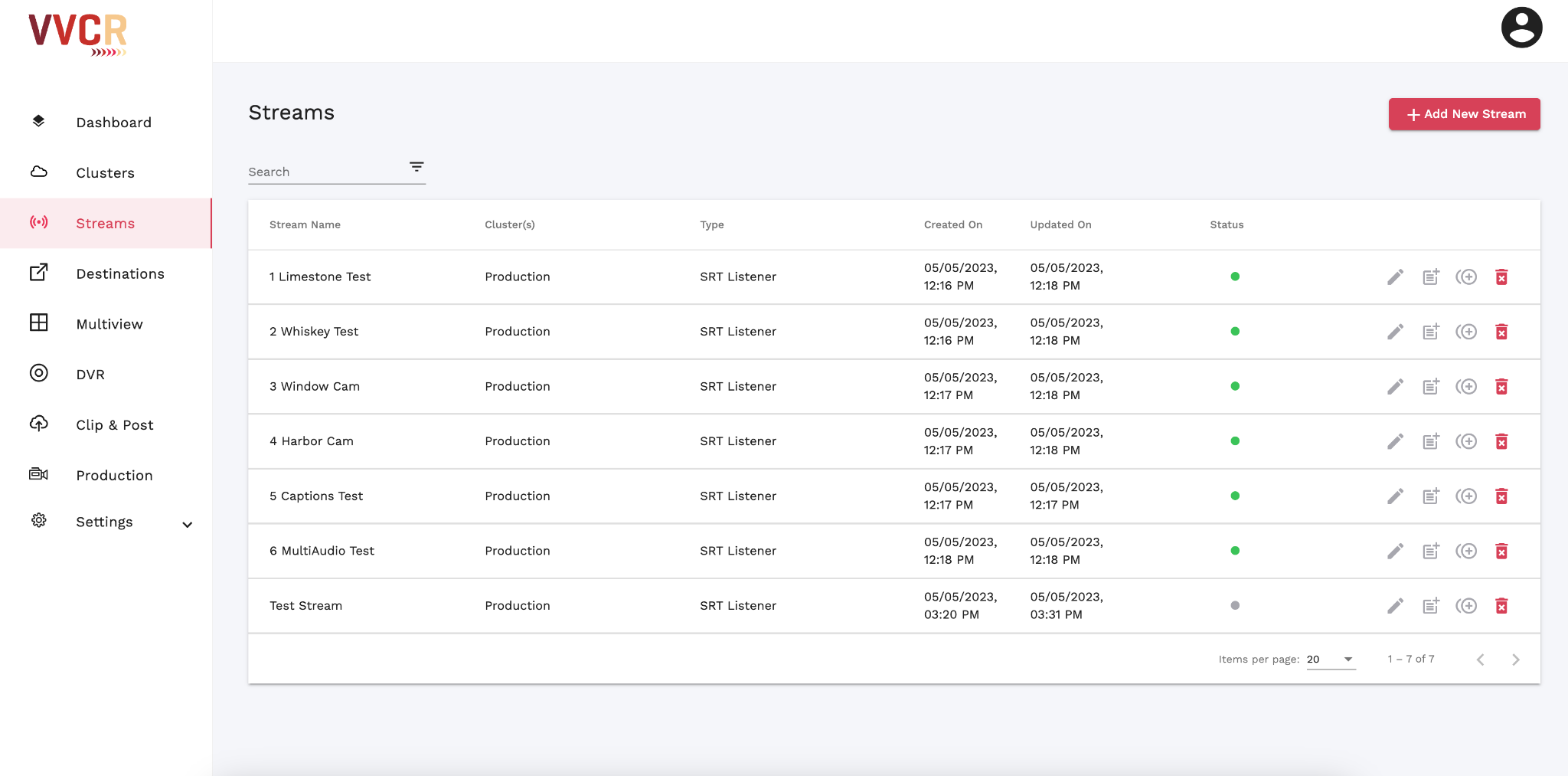Screen dimensions: 1568x776
Task: Delete the Test Stream row
Action: 1501,606
